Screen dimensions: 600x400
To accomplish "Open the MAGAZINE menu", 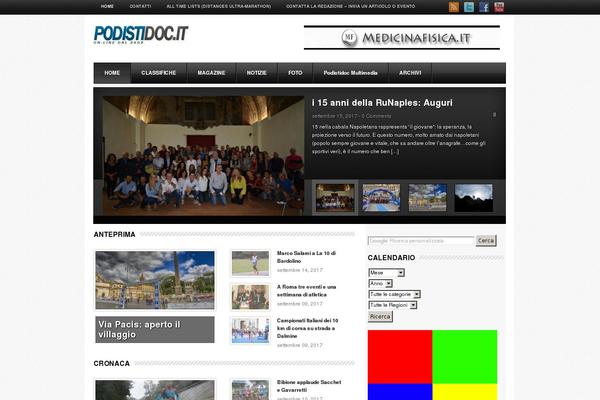I will 211,73.
